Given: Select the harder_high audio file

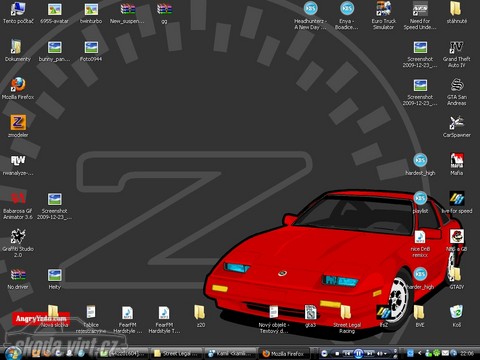Looking at the screenshot, I should tap(420, 279).
